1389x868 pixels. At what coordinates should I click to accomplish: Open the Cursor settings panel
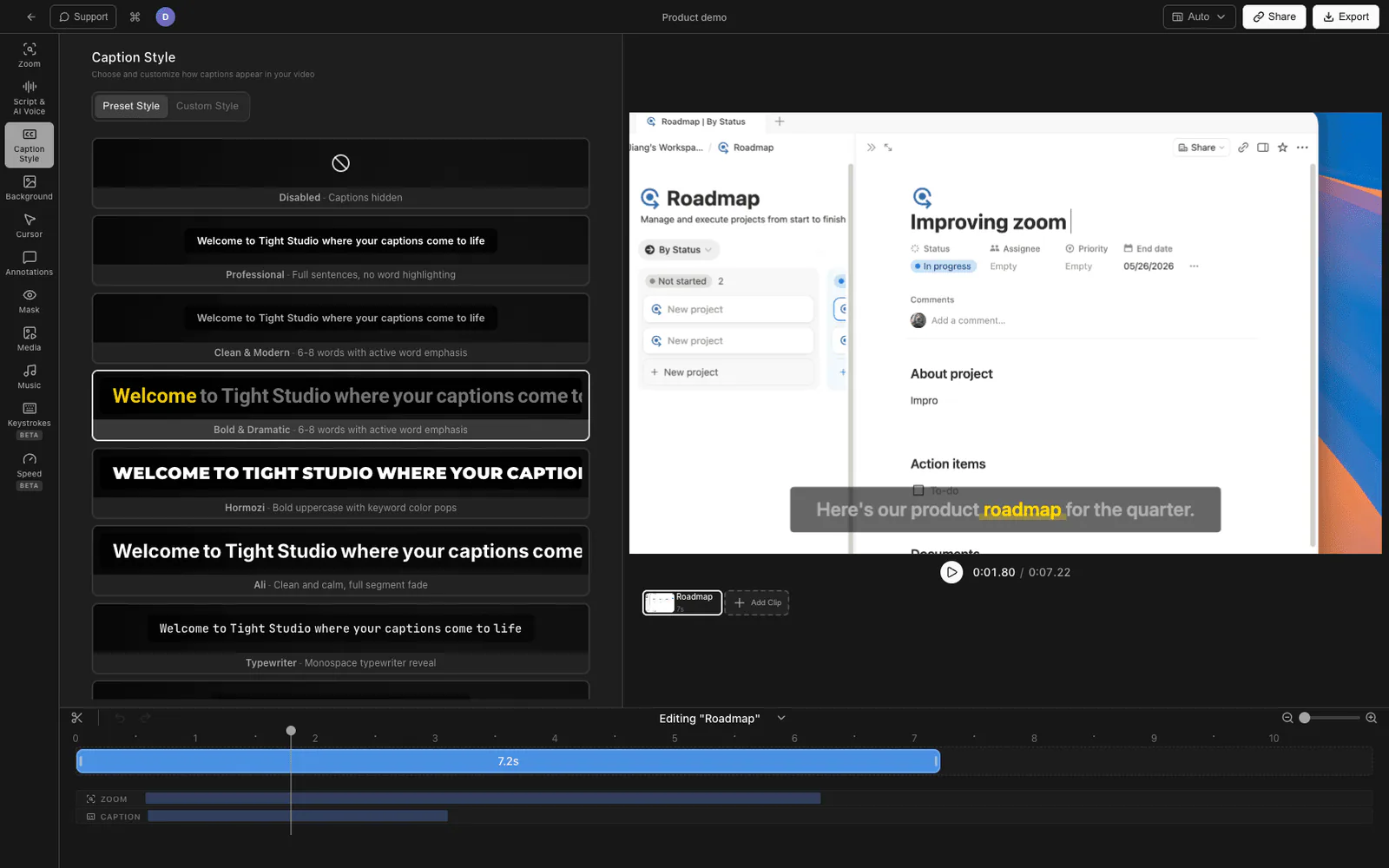click(30, 226)
